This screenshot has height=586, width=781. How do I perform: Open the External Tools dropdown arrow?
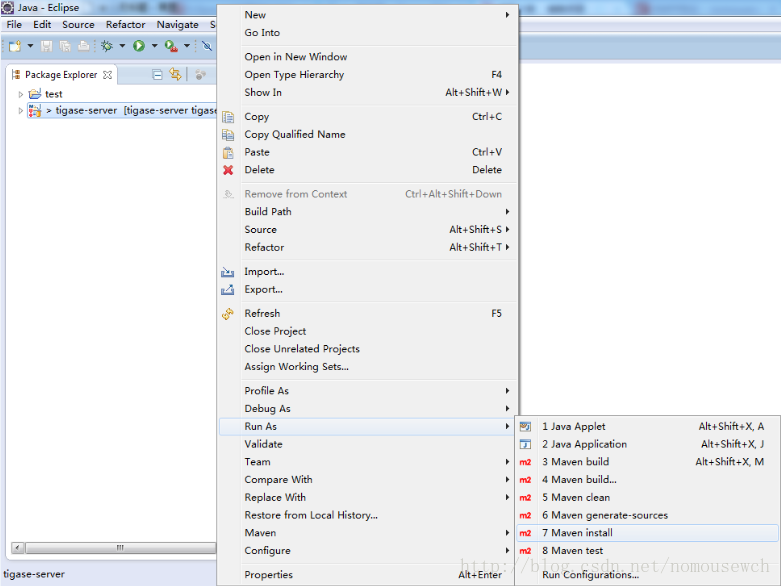coord(187,46)
